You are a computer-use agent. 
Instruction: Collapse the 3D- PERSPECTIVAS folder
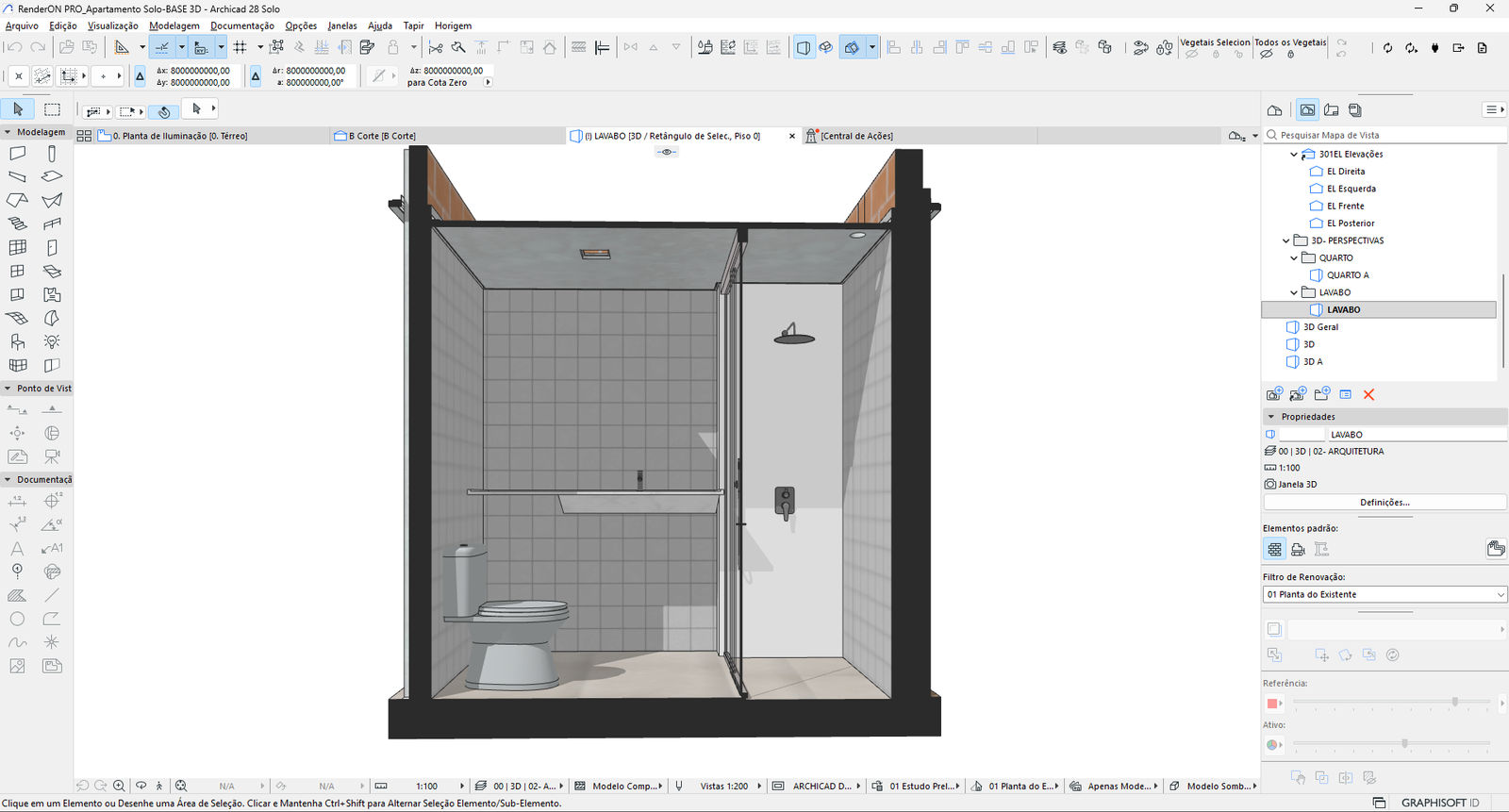[x=1285, y=240]
